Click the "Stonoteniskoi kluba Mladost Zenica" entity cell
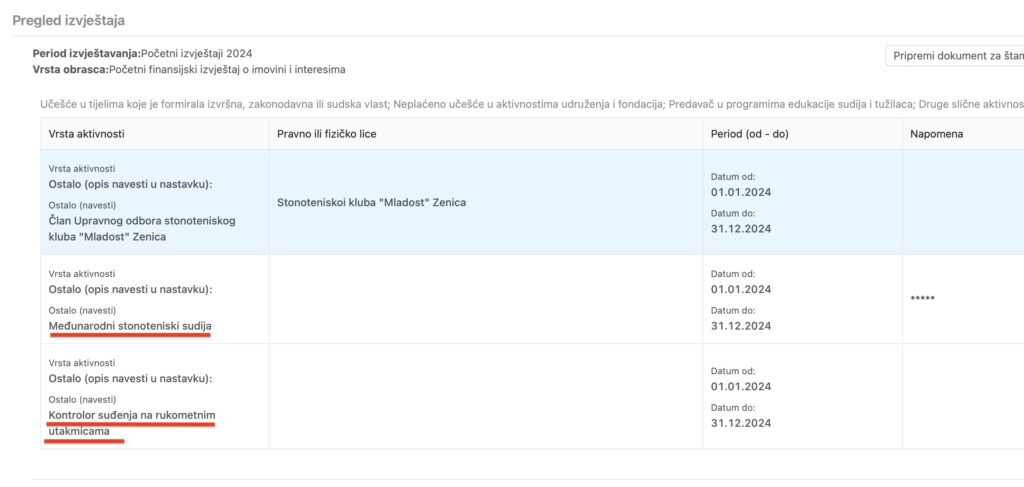Viewport: 1024px width, 487px height. 371,202
